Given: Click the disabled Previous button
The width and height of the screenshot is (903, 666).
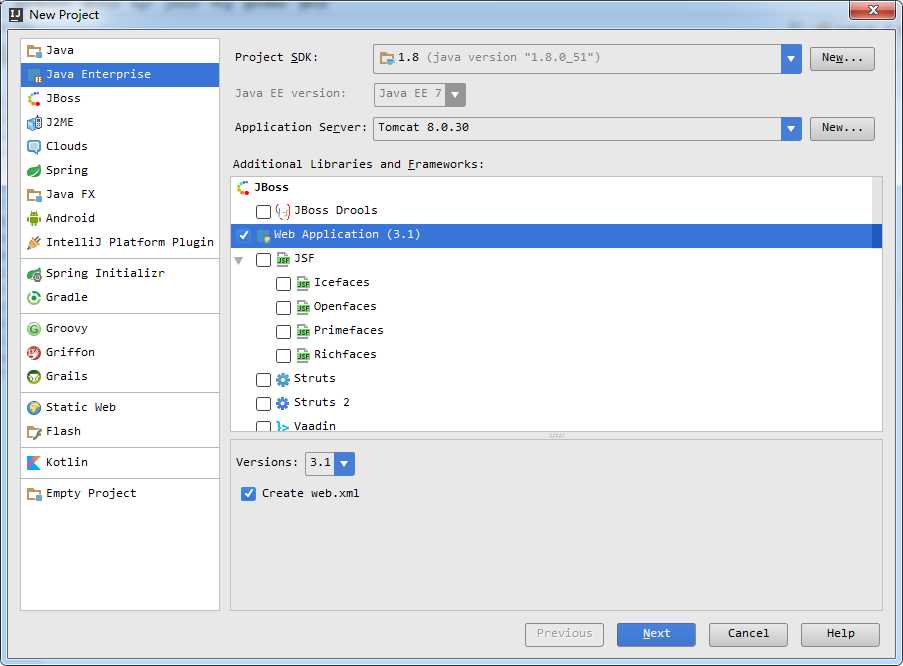Looking at the screenshot, I should click(x=564, y=634).
